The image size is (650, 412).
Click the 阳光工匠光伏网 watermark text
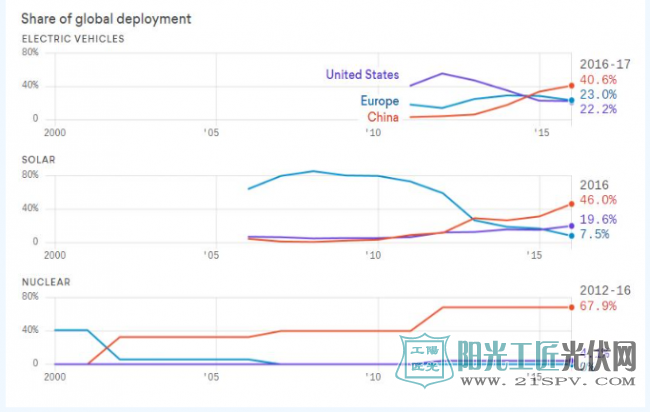(546, 356)
